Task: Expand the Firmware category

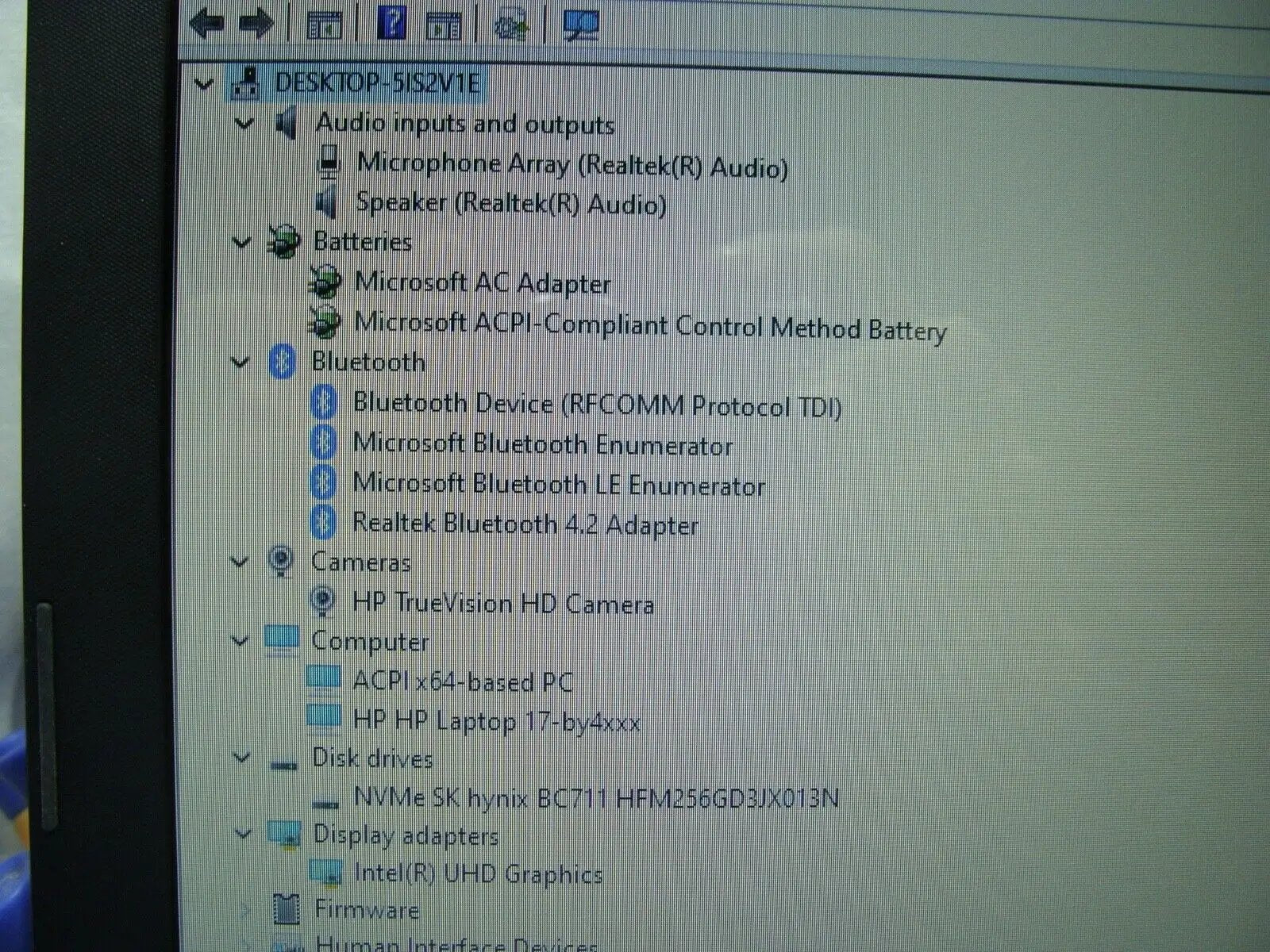Action: 246,909
